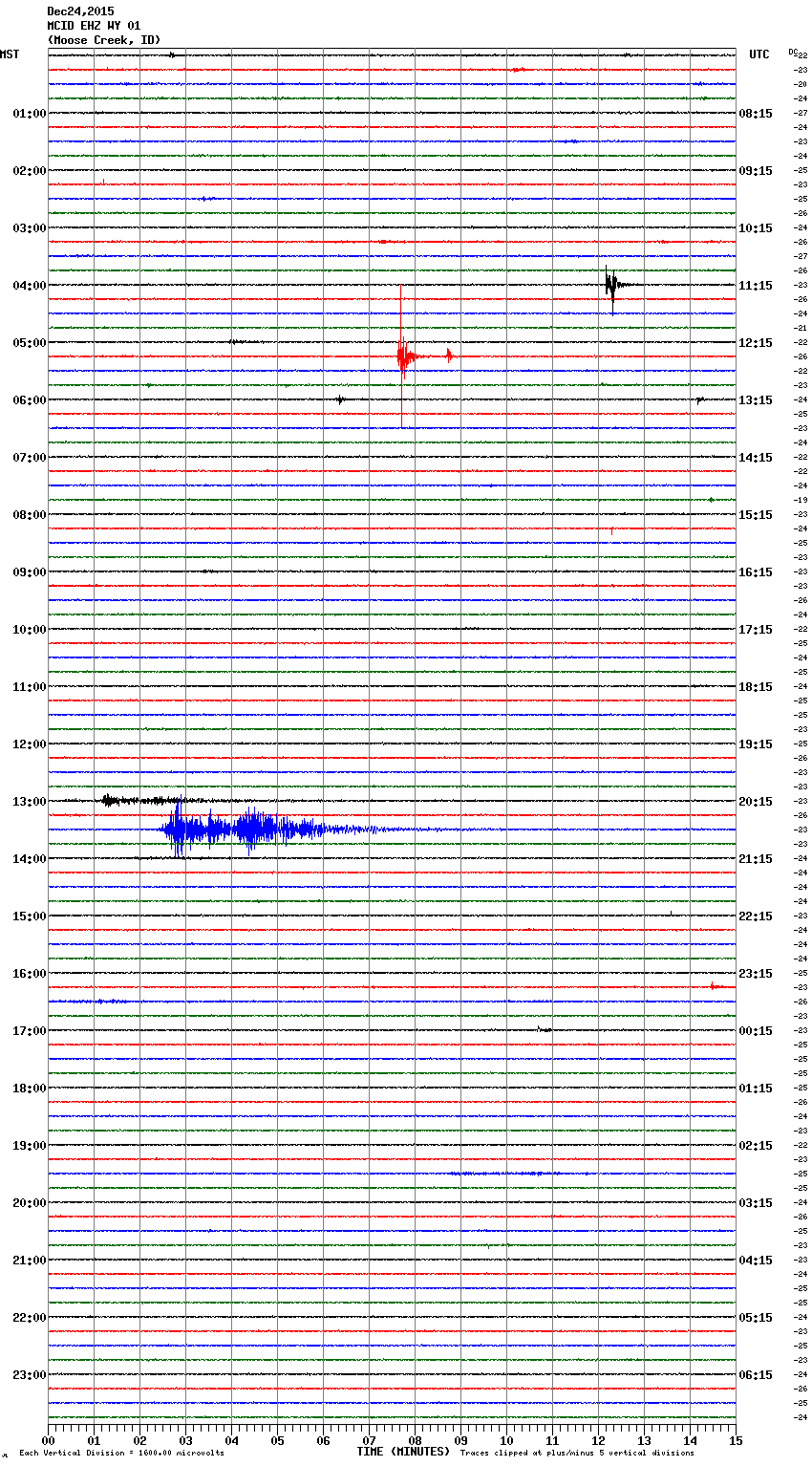Click the 12:15 UTC row label
The width and height of the screenshot is (812, 1466).
(756, 343)
